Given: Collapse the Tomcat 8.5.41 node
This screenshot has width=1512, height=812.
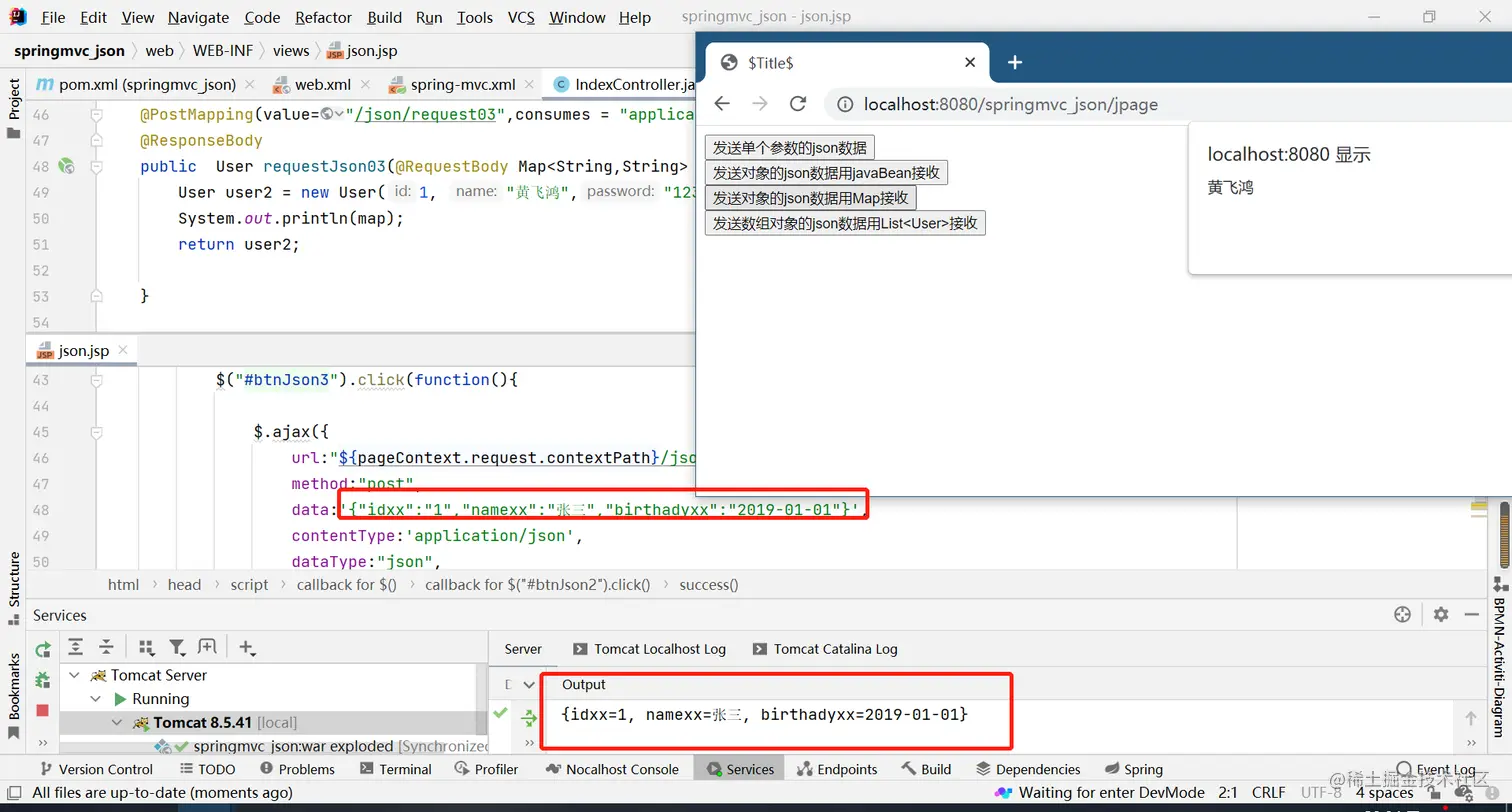Looking at the screenshot, I should (117, 722).
